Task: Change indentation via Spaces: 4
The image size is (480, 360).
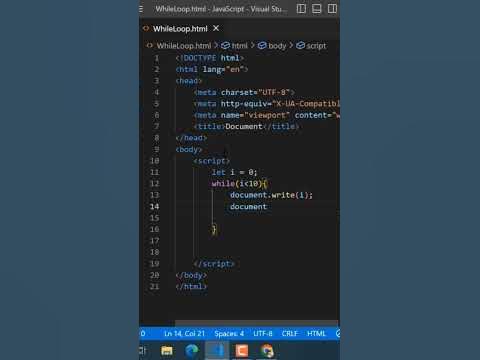Action: (x=229, y=334)
